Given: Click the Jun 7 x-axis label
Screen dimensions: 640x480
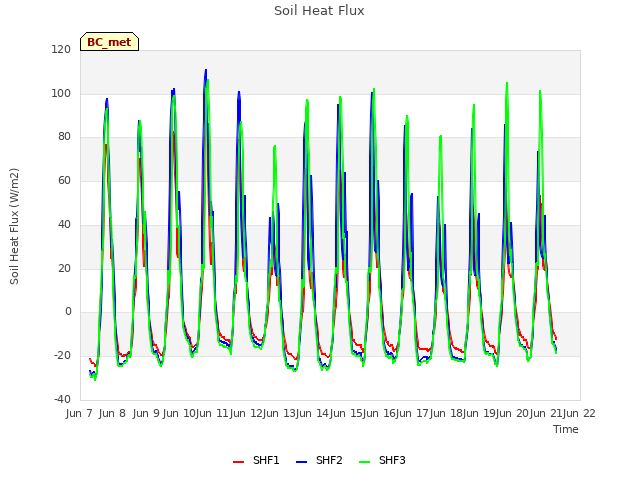Looking at the screenshot, I should [x=79, y=413].
